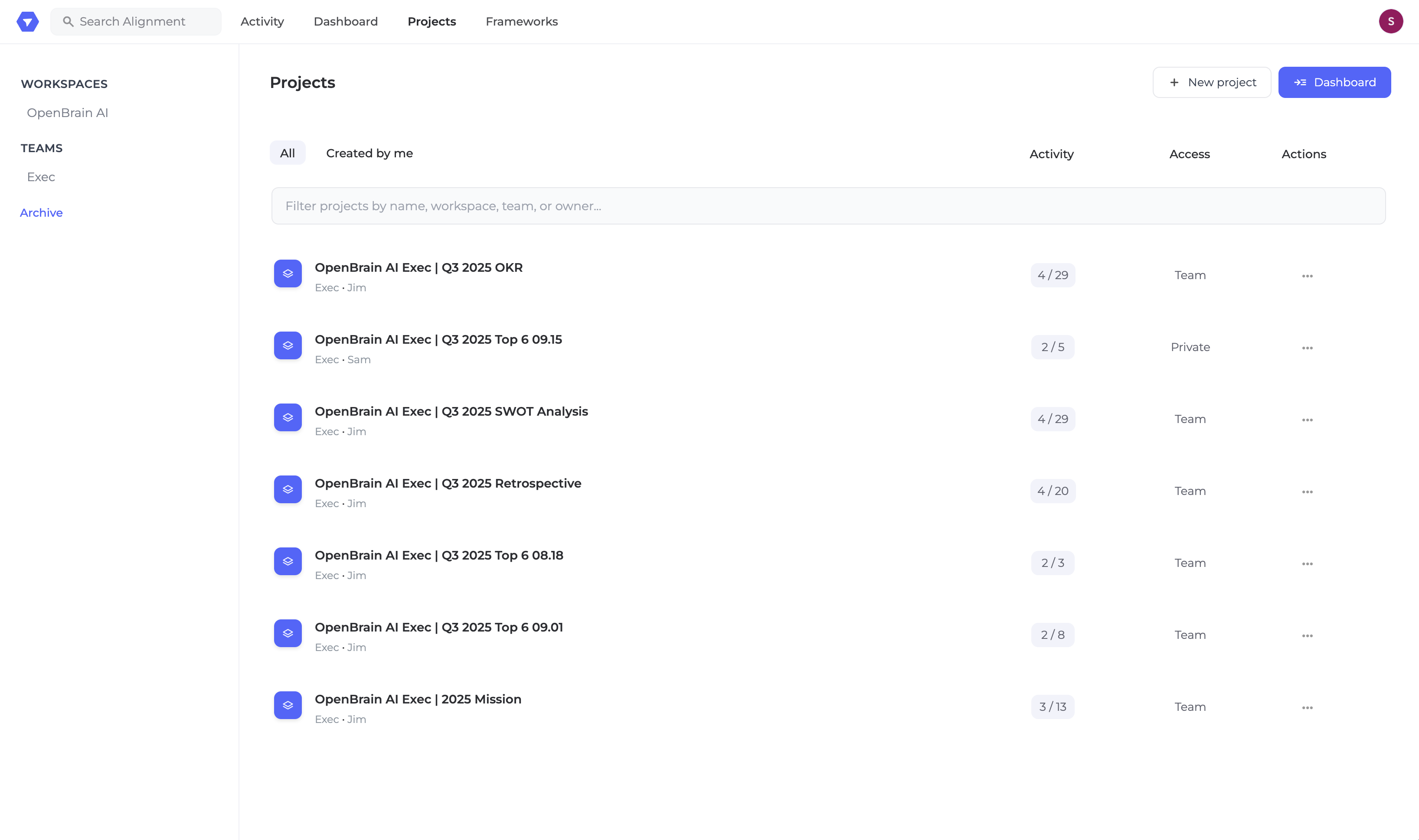Click layers icon beside Q3 2025 Retrospective
Image resolution: width=1419 pixels, height=840 pixels.
pos(288,490)
